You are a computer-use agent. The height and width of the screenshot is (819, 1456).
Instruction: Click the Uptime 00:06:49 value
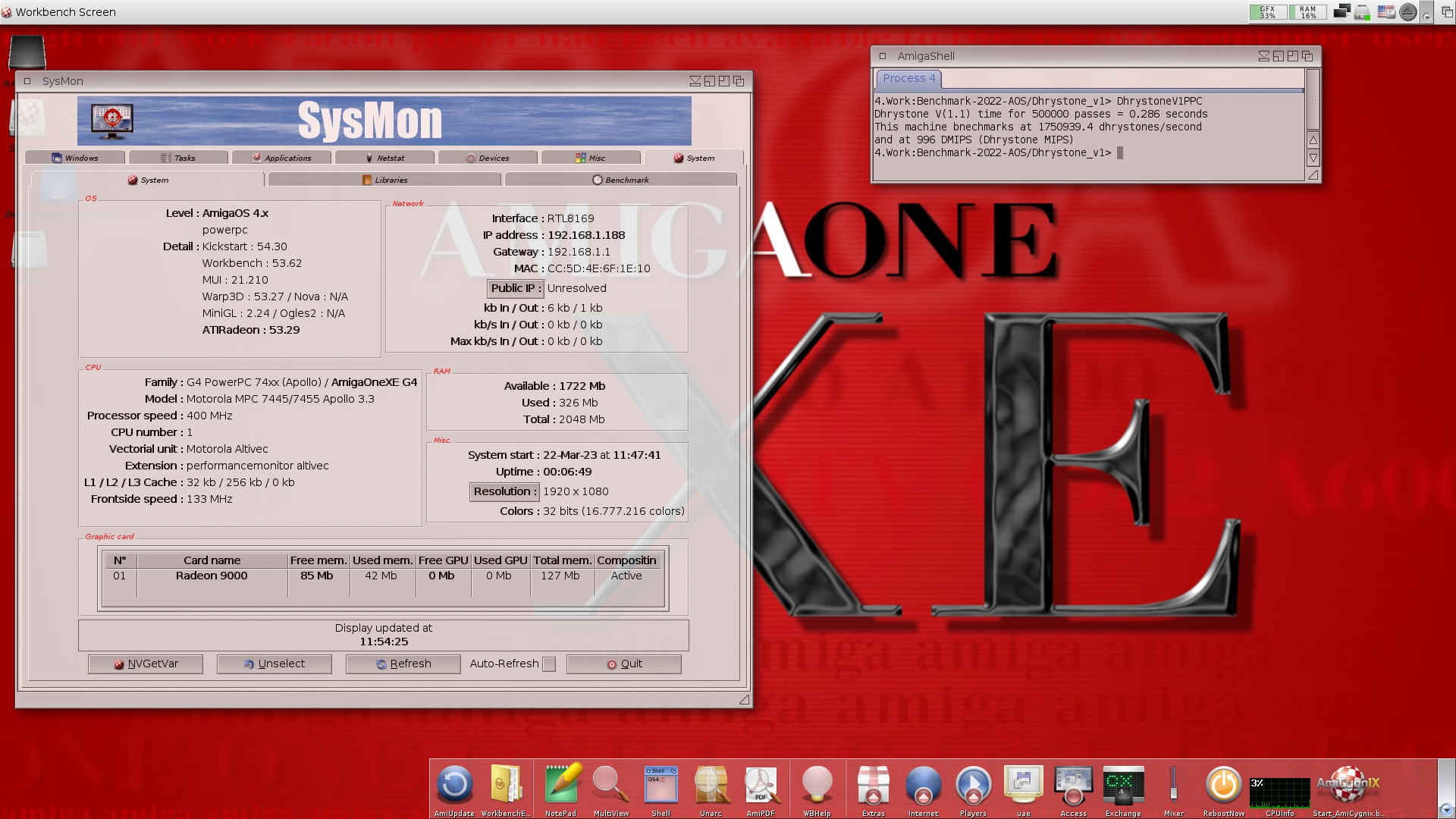coord(567,472)
